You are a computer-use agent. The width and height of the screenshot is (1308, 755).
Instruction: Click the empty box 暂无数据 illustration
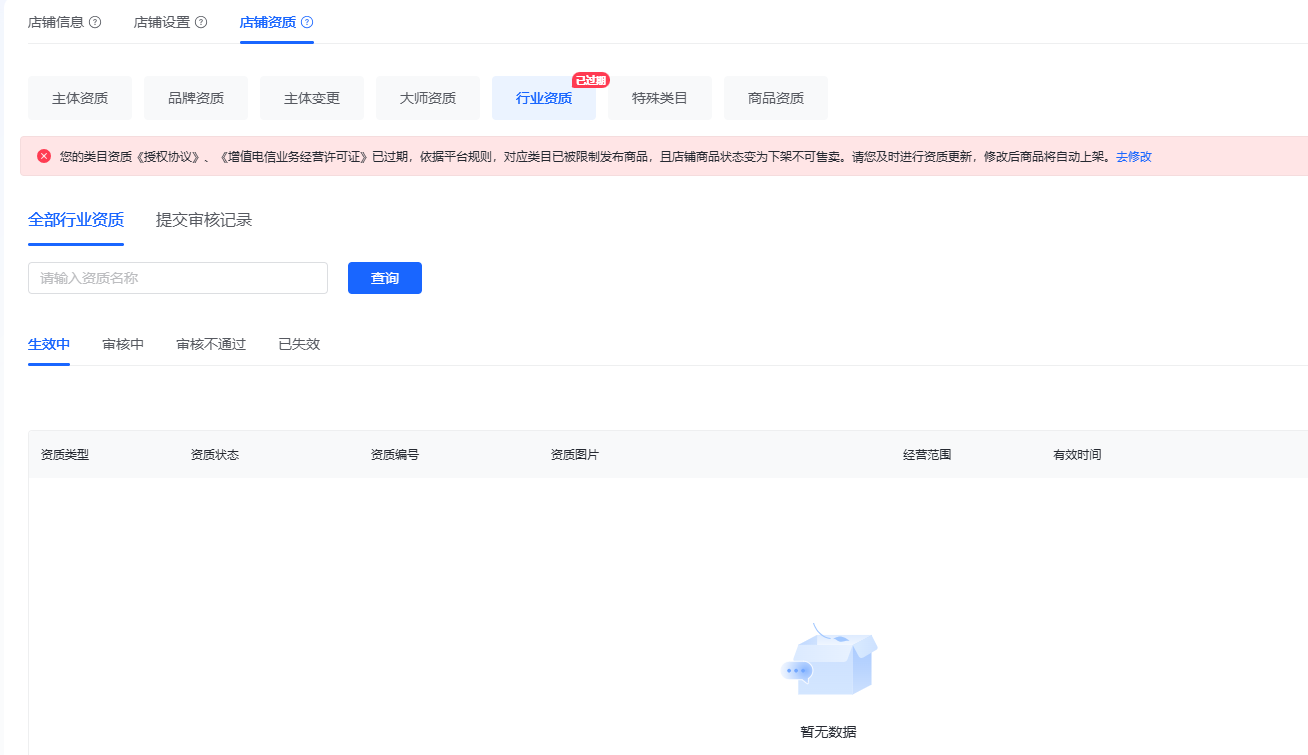(x=828, y=662)
